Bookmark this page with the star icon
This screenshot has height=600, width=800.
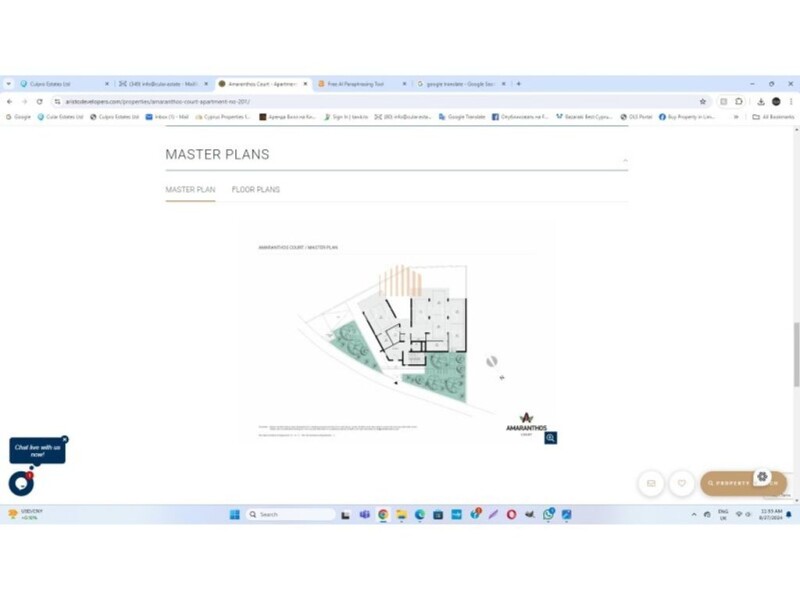(703, 101)
